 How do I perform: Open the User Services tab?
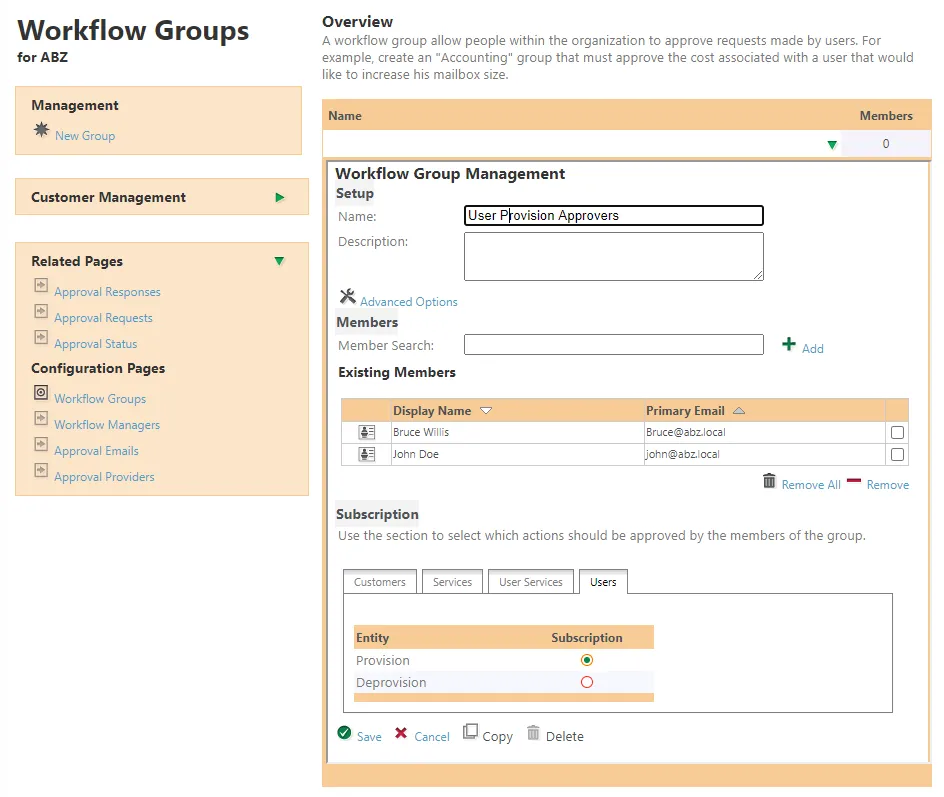(531, 582)
